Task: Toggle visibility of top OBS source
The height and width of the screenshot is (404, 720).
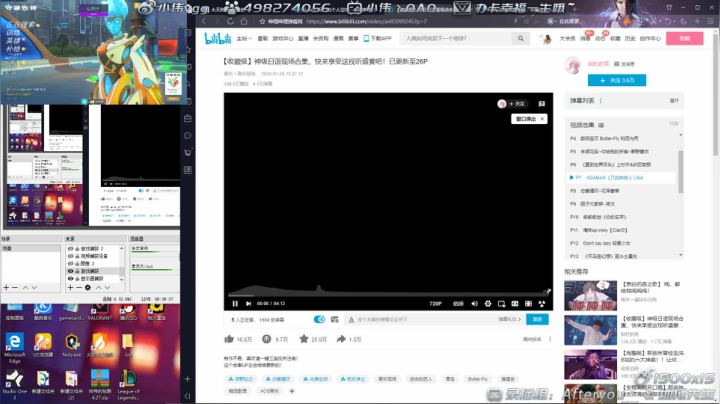Action: (x=70, y=248)
